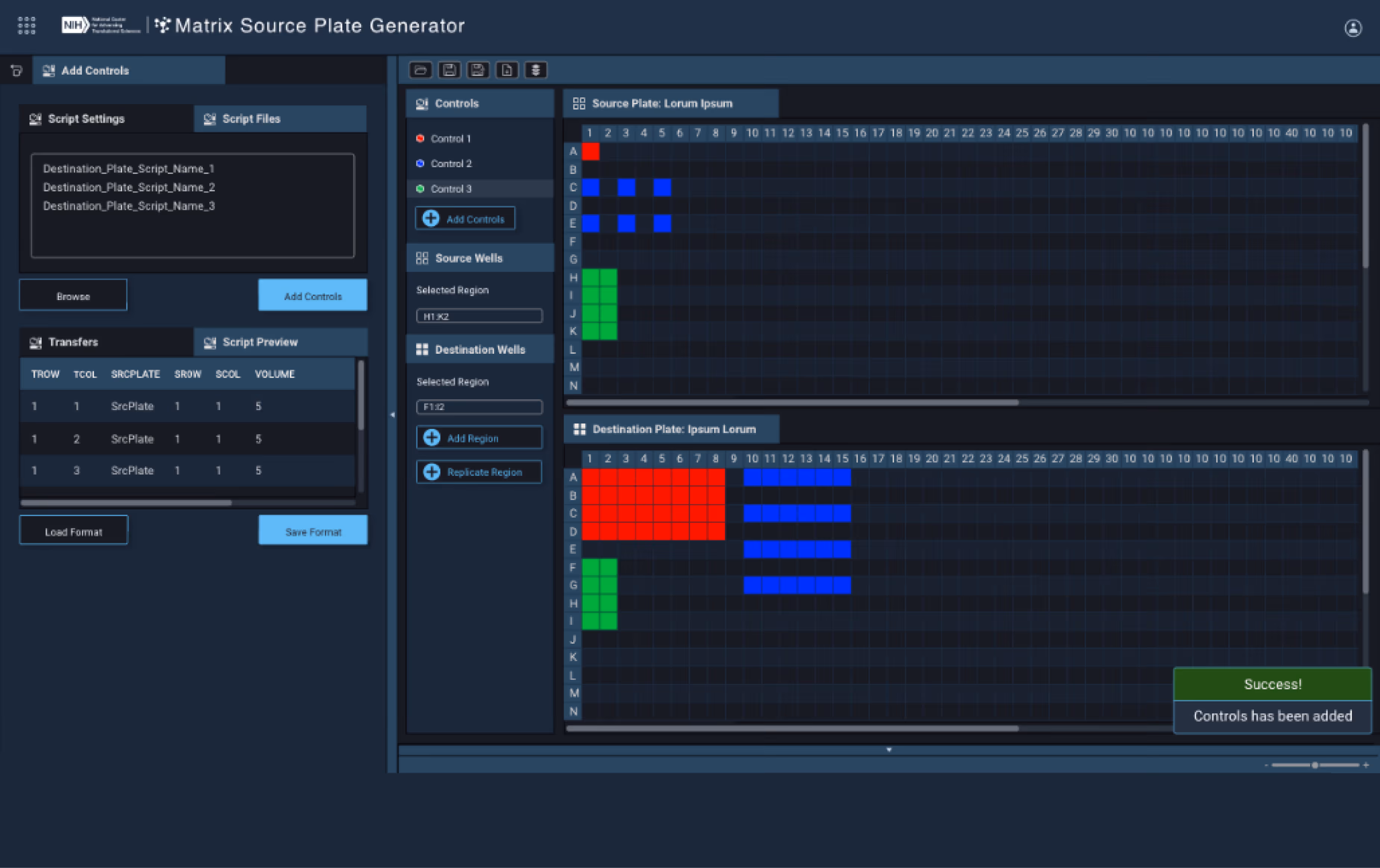The image size is (1380, 868).
Task: Click the Load Format button
Action: pyautogui.click(x=74, y=531)
